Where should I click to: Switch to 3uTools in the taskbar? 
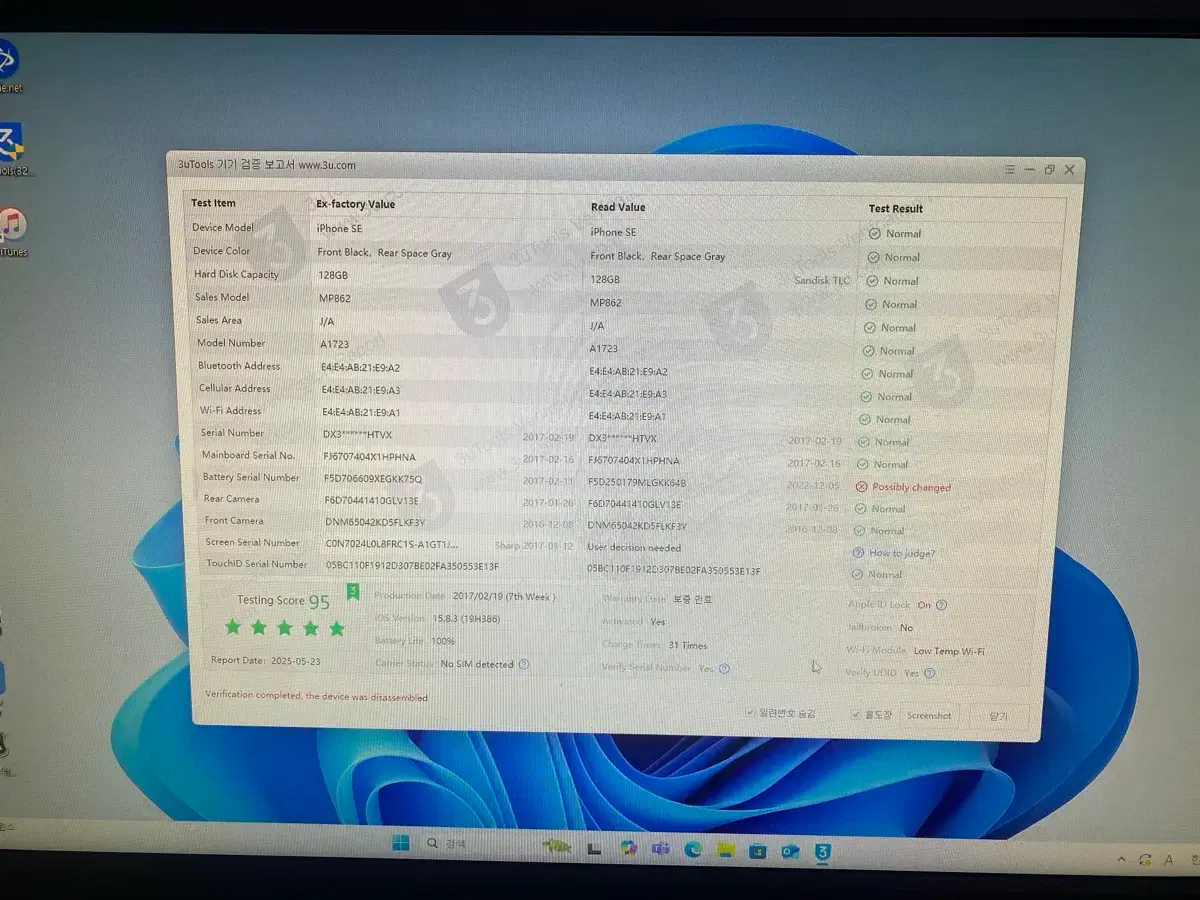pos(823,853)
